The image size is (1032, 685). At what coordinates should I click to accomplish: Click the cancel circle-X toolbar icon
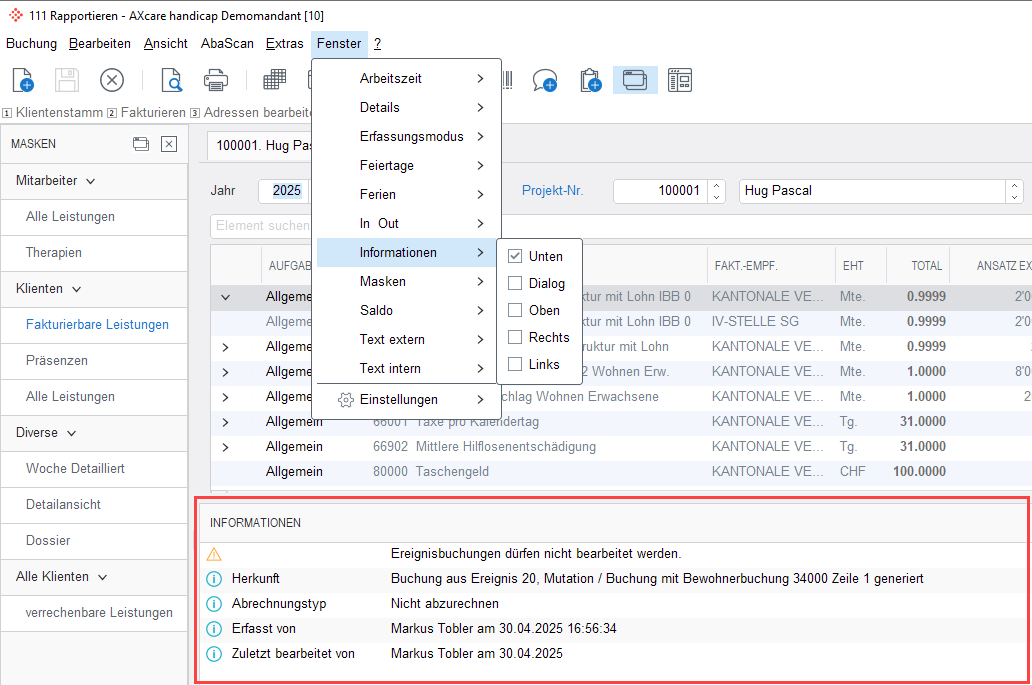tap(111, 81)
